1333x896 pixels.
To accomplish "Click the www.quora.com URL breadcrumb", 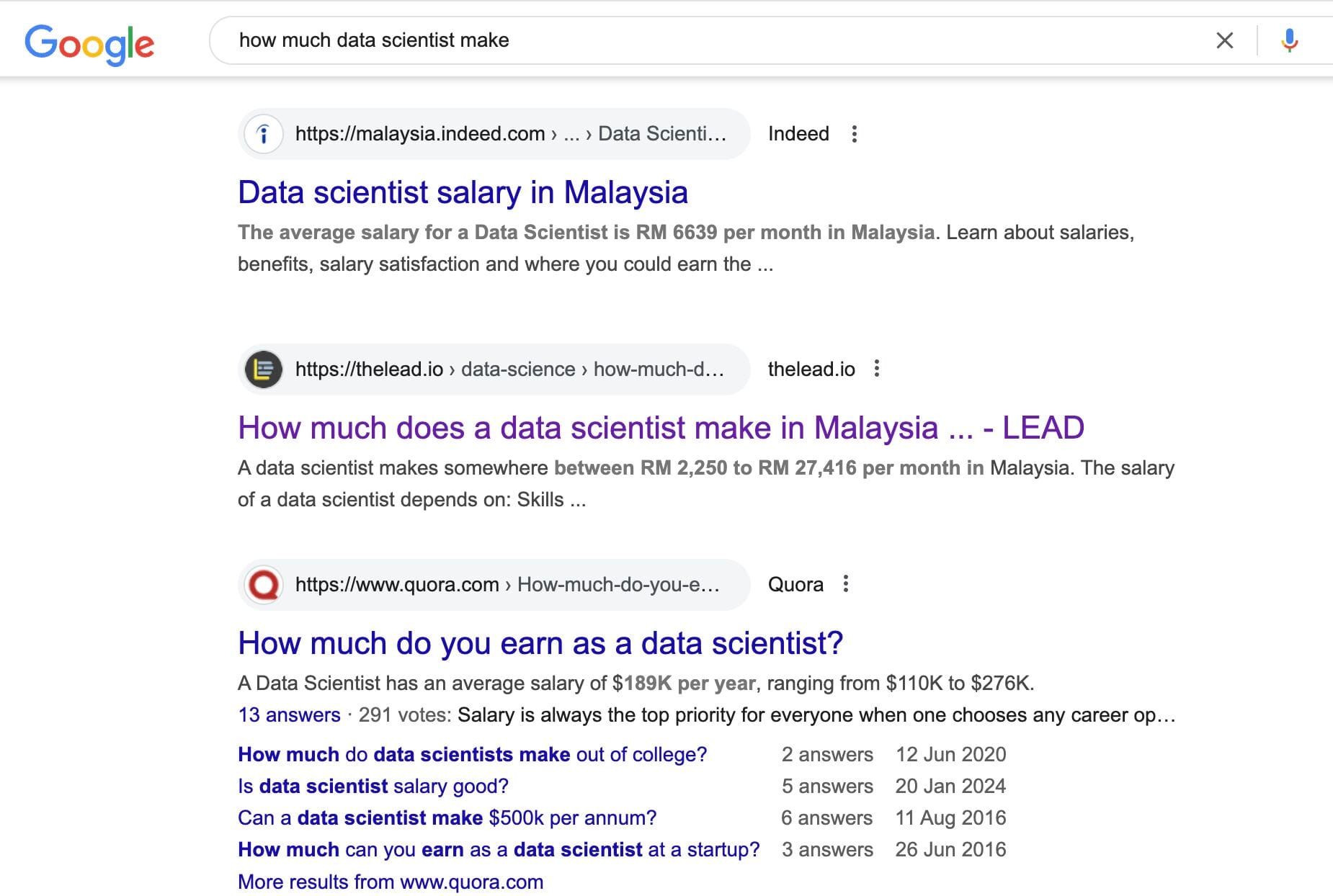I will [507, 585].
